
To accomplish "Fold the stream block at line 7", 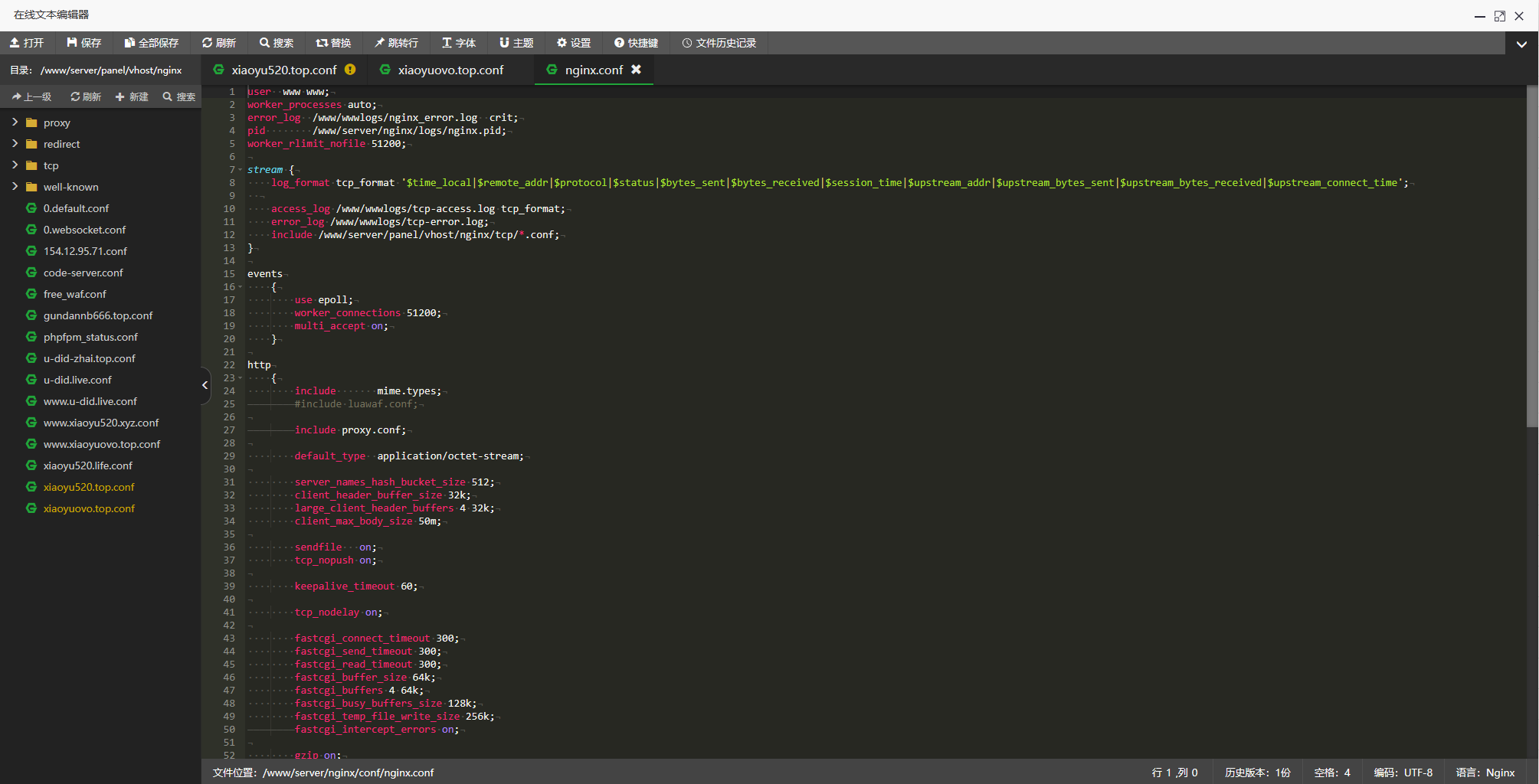I will [240, 170].
